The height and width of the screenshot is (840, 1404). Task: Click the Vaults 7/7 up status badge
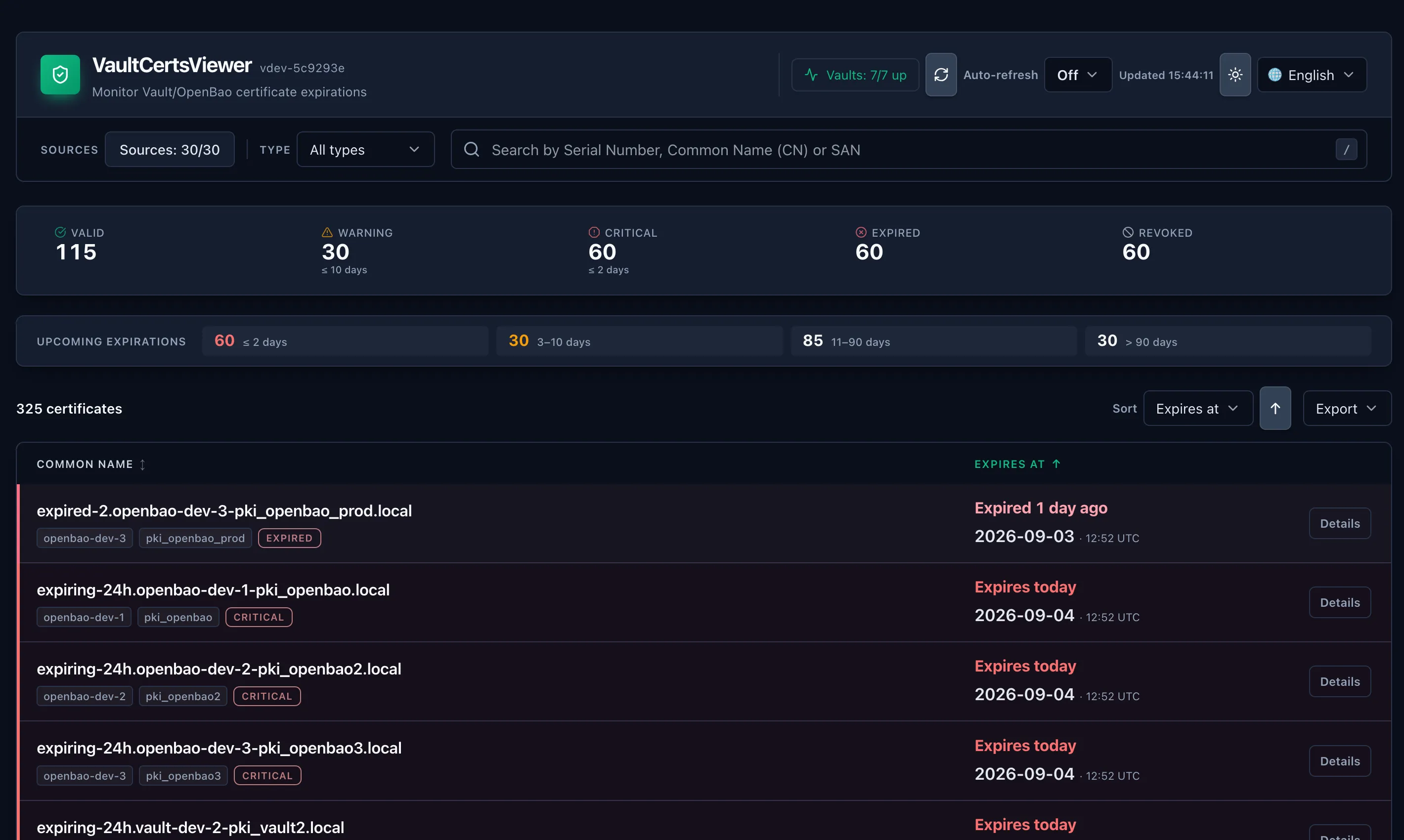(855, 75)
